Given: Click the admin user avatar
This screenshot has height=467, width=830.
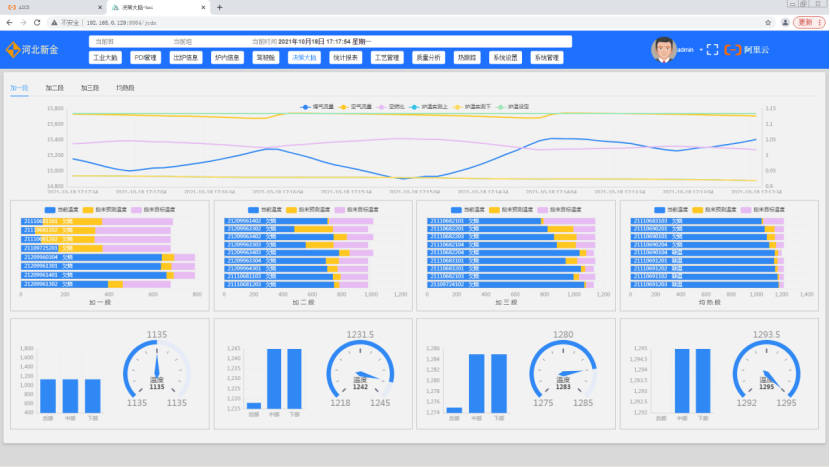Looking at the screenshot, I should (663, 48).
